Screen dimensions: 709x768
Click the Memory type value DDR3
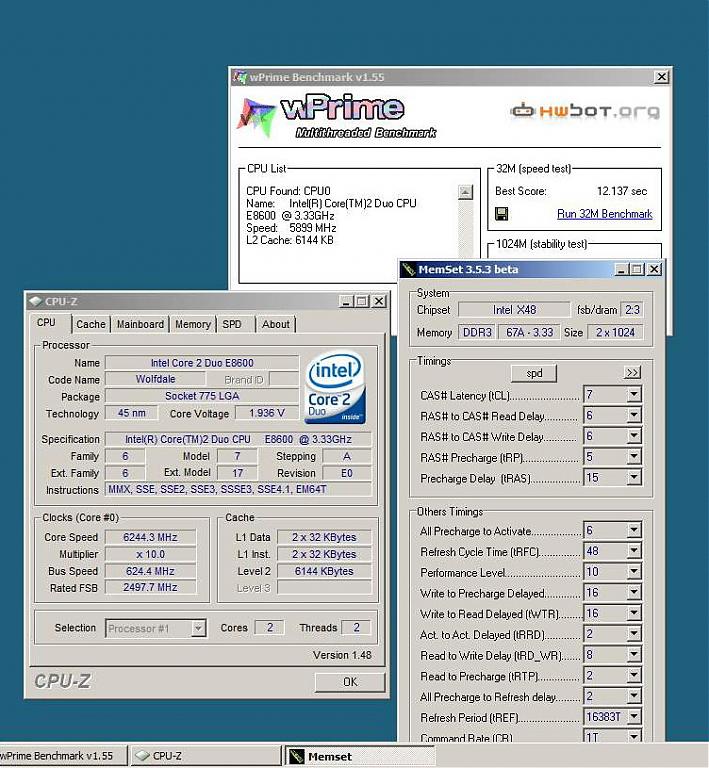point(477,333)
